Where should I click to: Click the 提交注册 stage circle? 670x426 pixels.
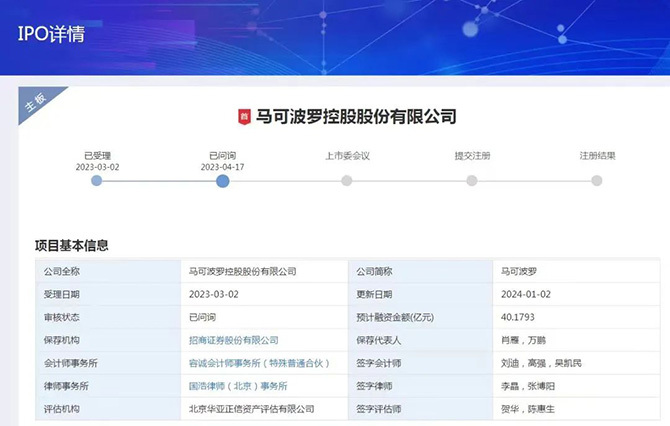472,181
